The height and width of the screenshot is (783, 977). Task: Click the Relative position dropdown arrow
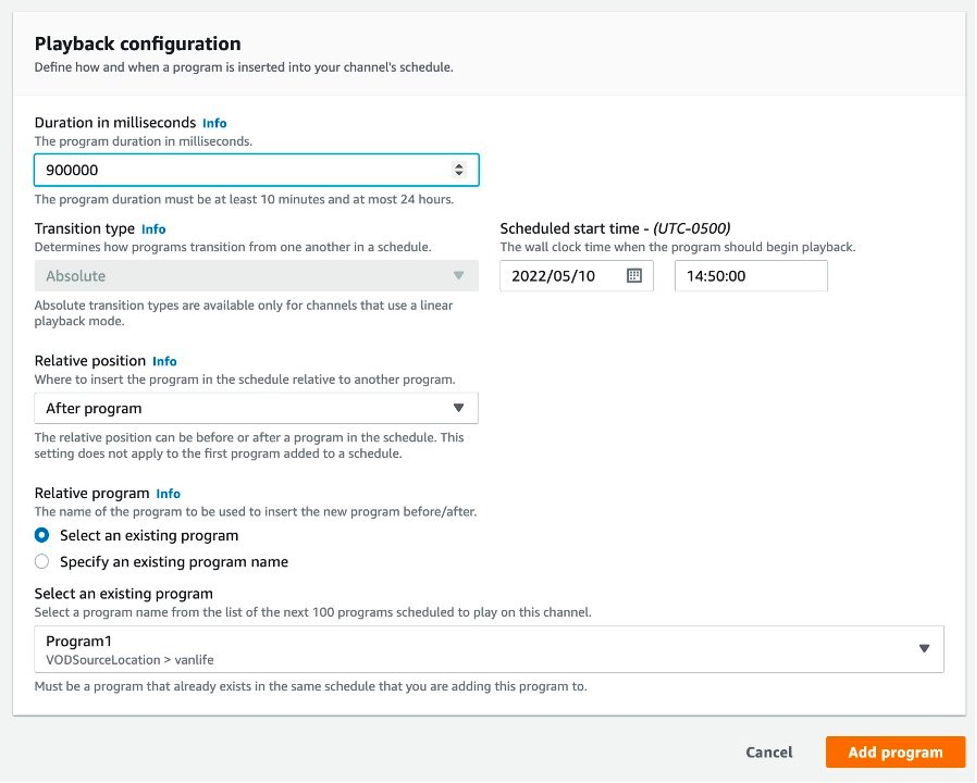click(459, 408)
